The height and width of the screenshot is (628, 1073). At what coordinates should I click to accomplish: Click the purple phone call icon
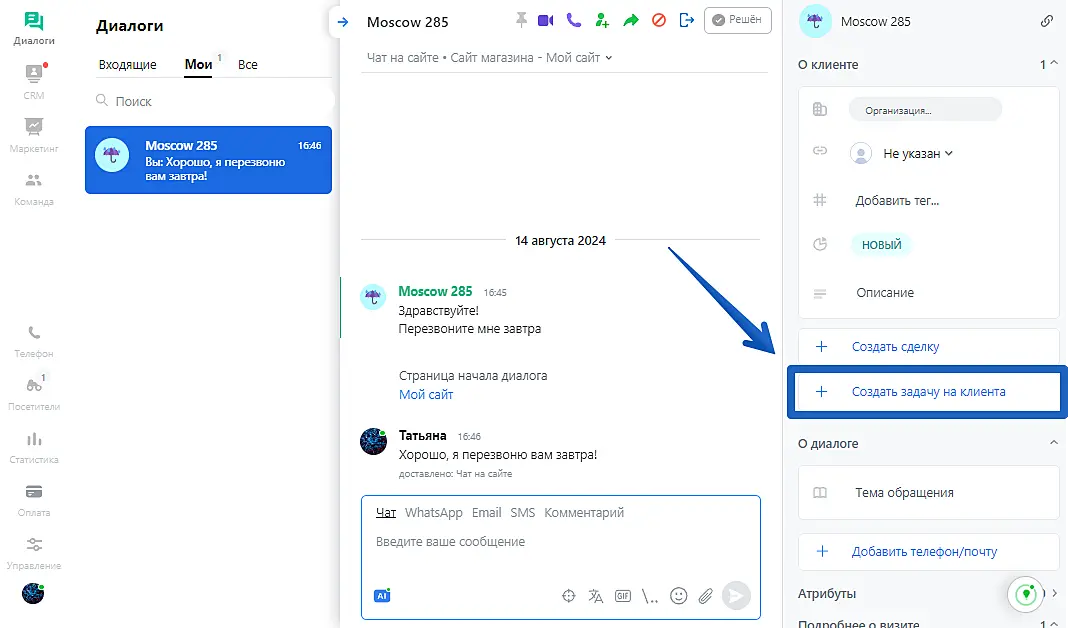click(x=573, y=20)
